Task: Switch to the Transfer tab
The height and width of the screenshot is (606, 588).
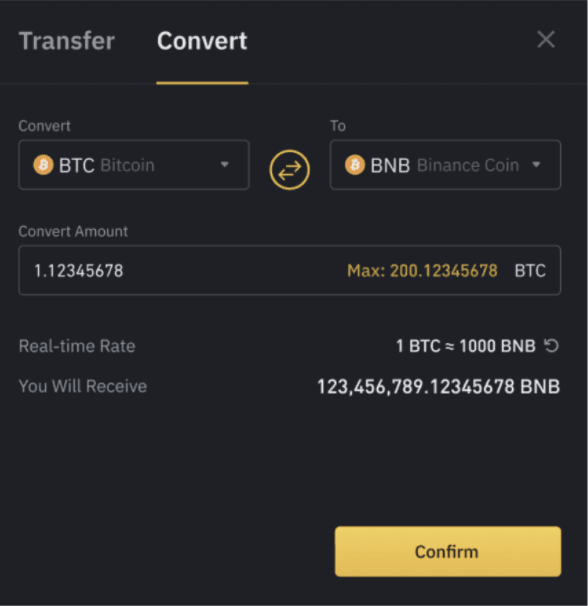Action: [x=67, y=41]
